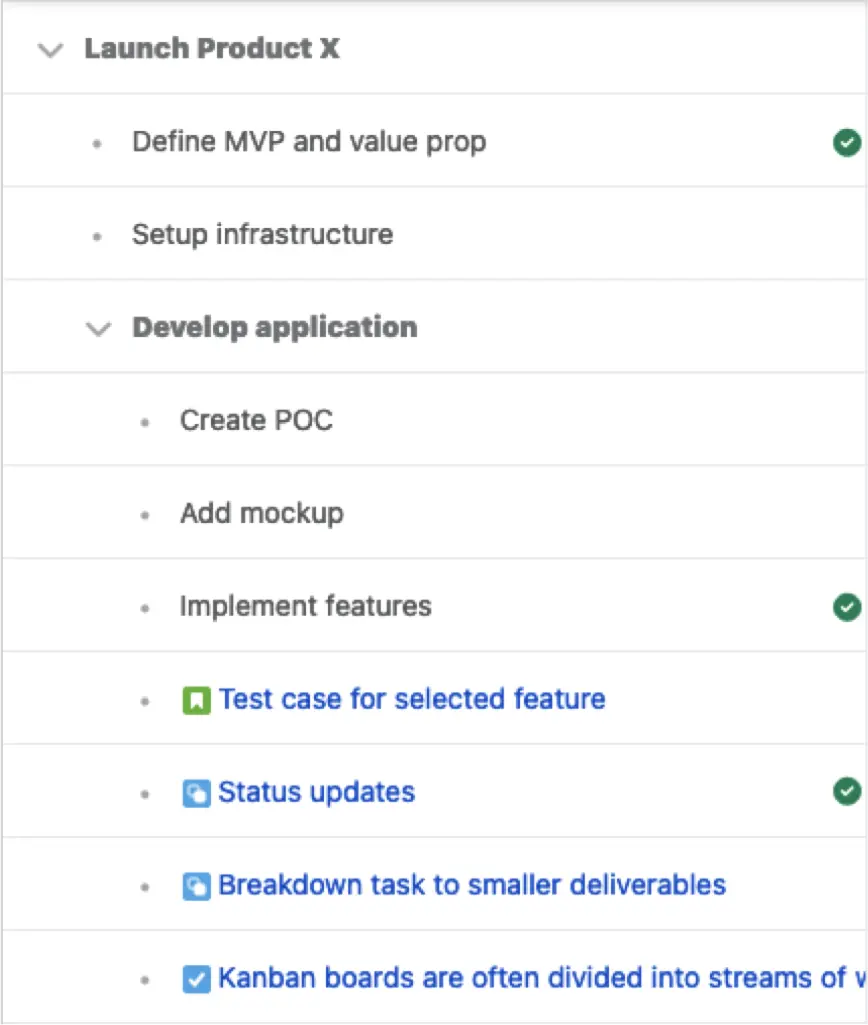The width and height of the screenshot is (868, 1025).
Task: Collapse the Launch Product X section
Action: pyautogui.click(x=50, y=50)
